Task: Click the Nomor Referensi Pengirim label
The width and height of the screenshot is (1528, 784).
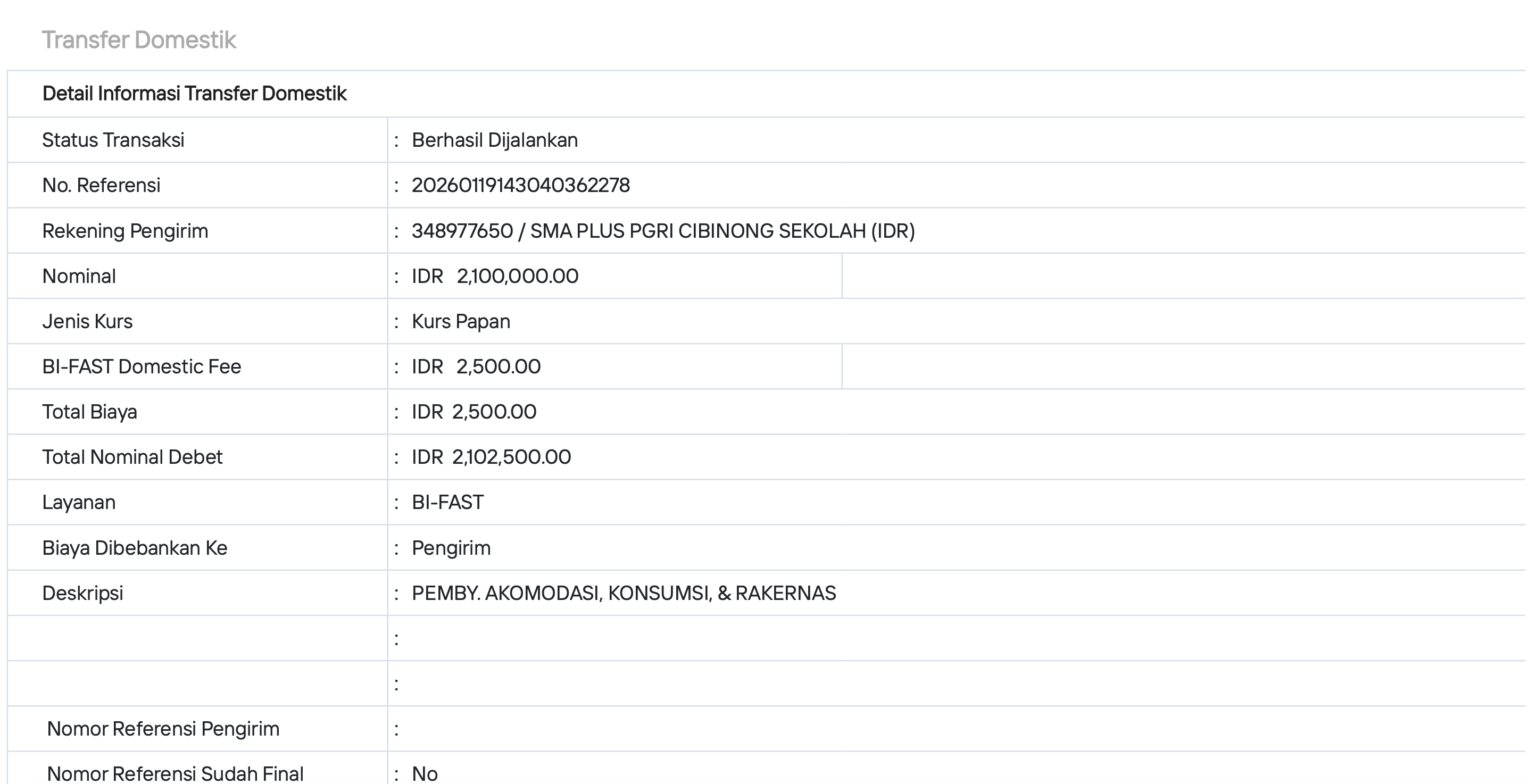Action: [x=162, y=729]
